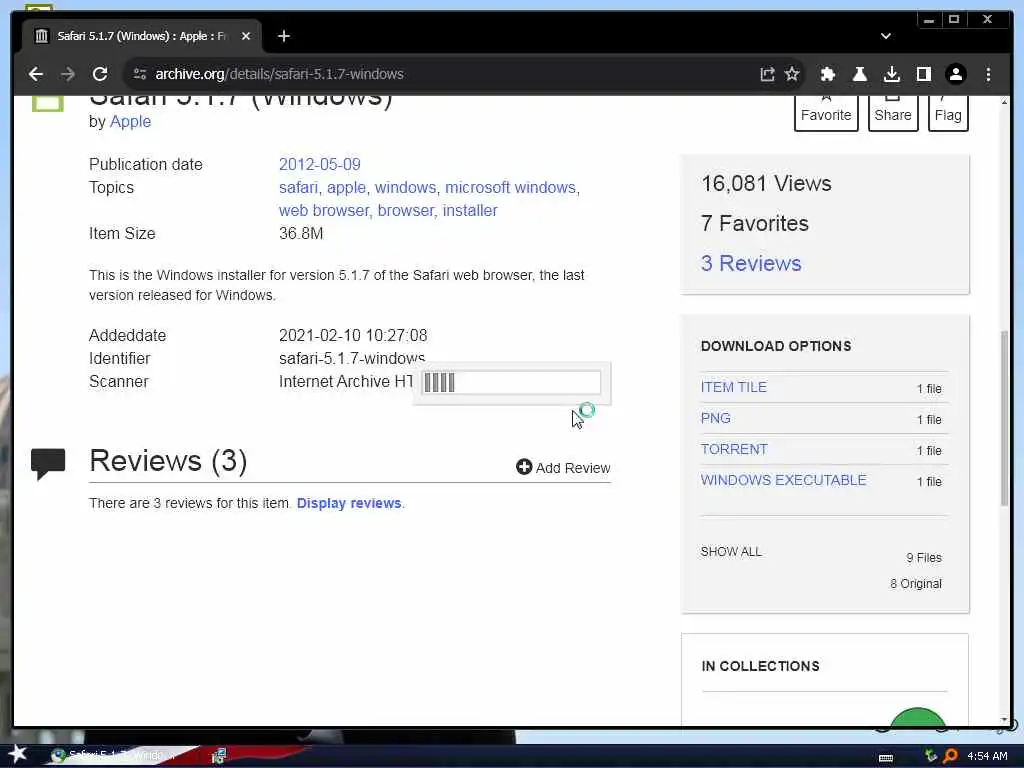Click the scrollbar down arrow

click(1004, 720)
